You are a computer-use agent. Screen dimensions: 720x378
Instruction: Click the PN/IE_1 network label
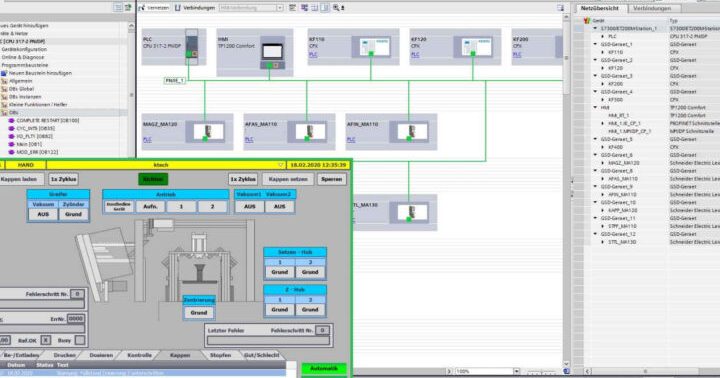pyautogui.click(x=174, y=80)
